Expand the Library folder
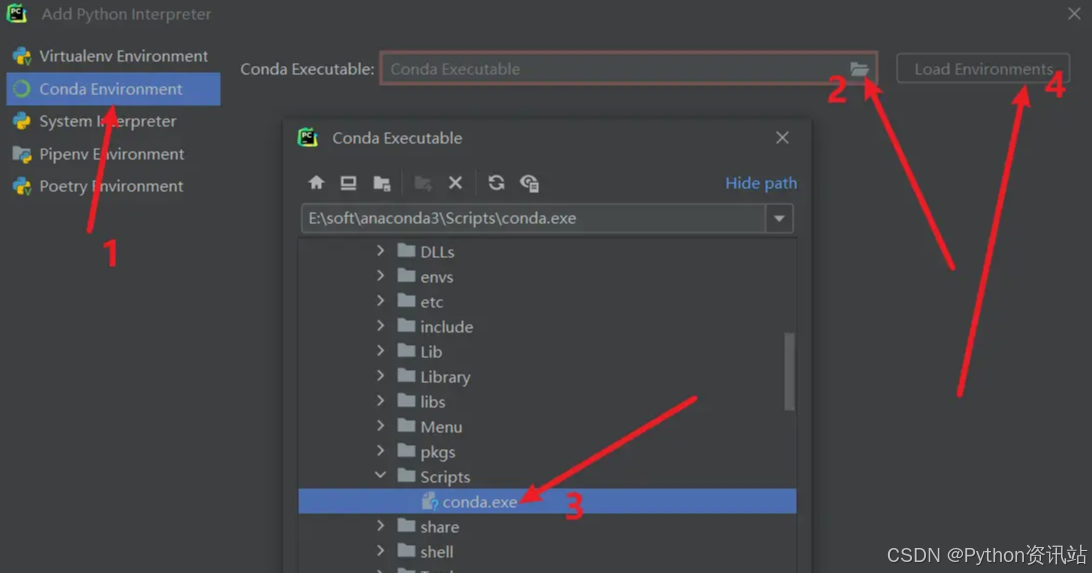The width and height of the screenshot is (1092, 573). 380,376
